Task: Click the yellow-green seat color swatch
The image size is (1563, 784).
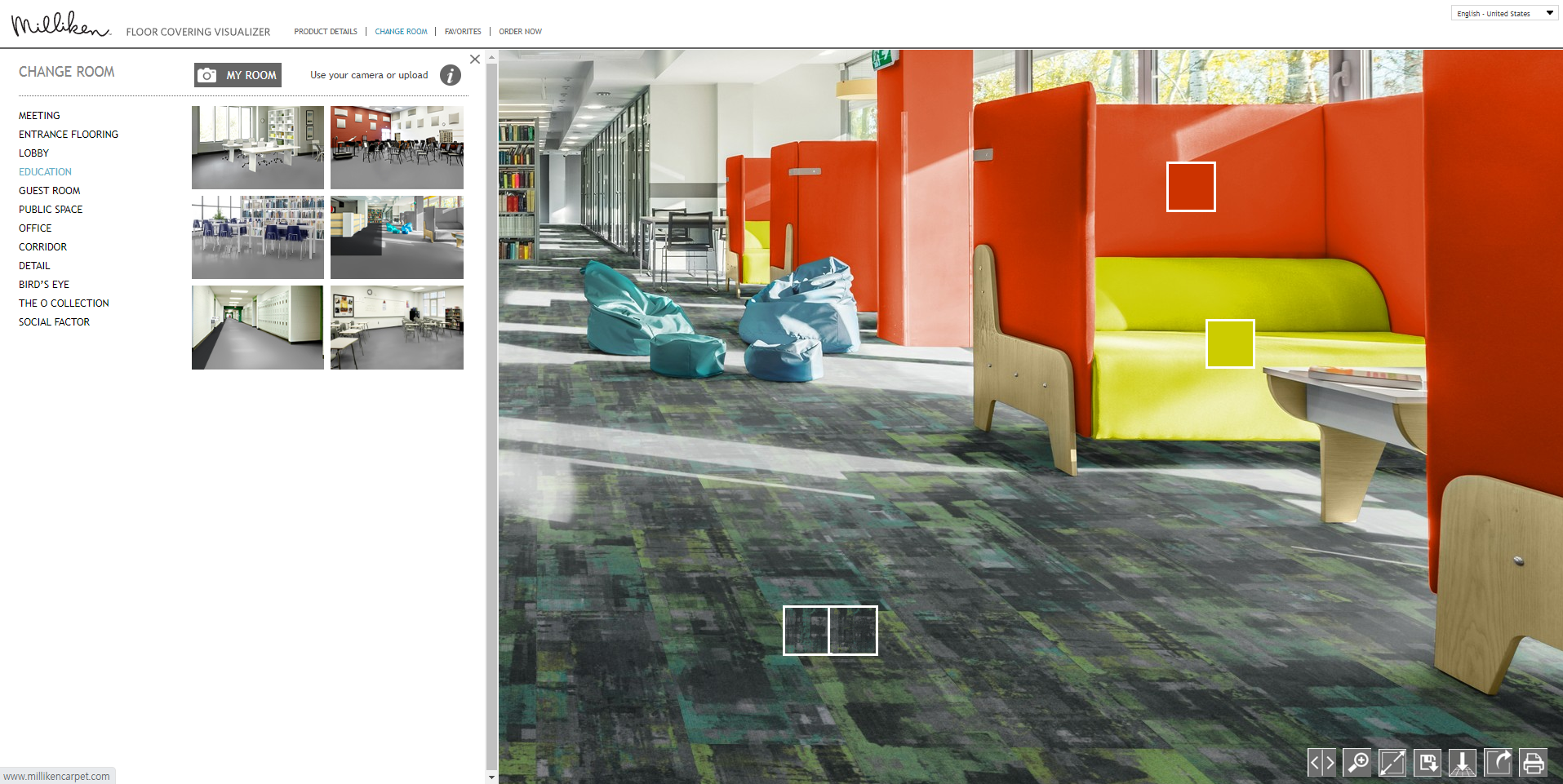Action: point(1230,343)
